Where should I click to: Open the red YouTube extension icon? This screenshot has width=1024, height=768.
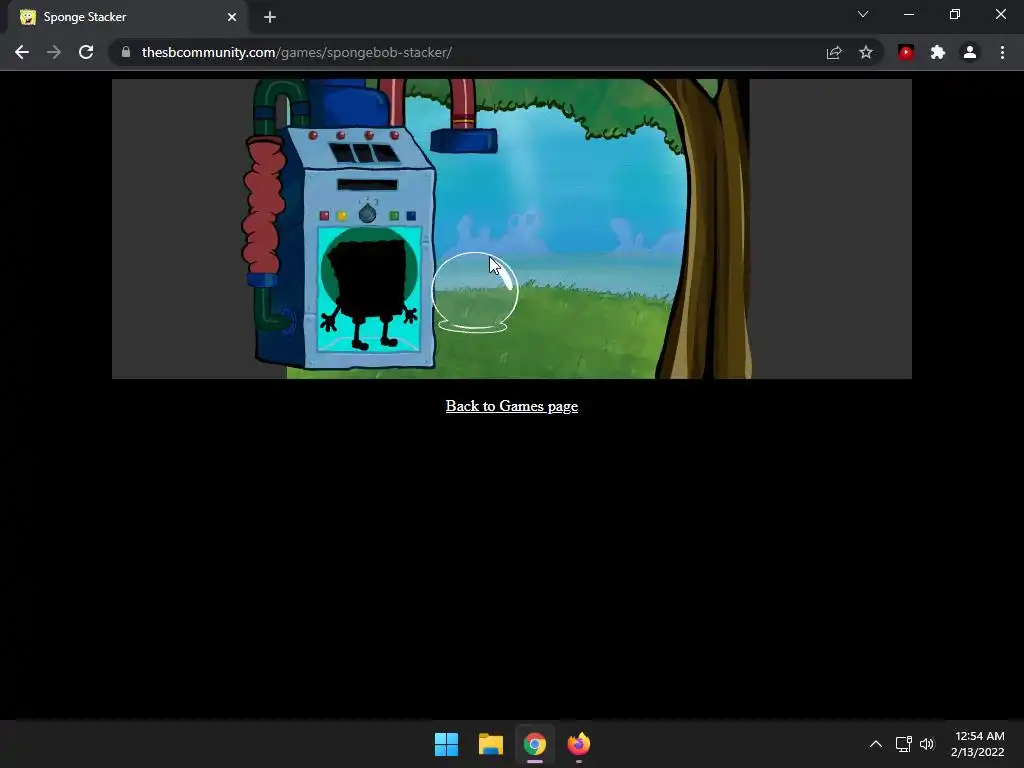click(906, 52)
